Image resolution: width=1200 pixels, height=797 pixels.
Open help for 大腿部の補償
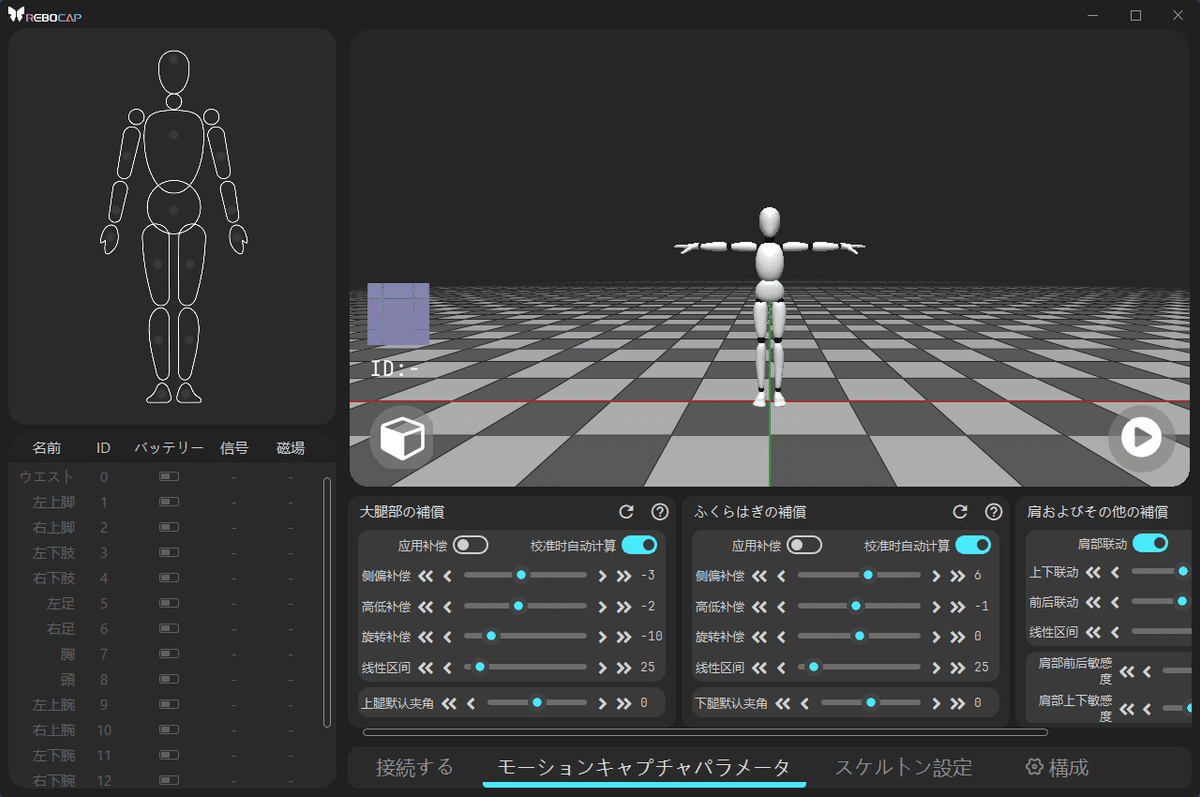[x=660, y=512]
